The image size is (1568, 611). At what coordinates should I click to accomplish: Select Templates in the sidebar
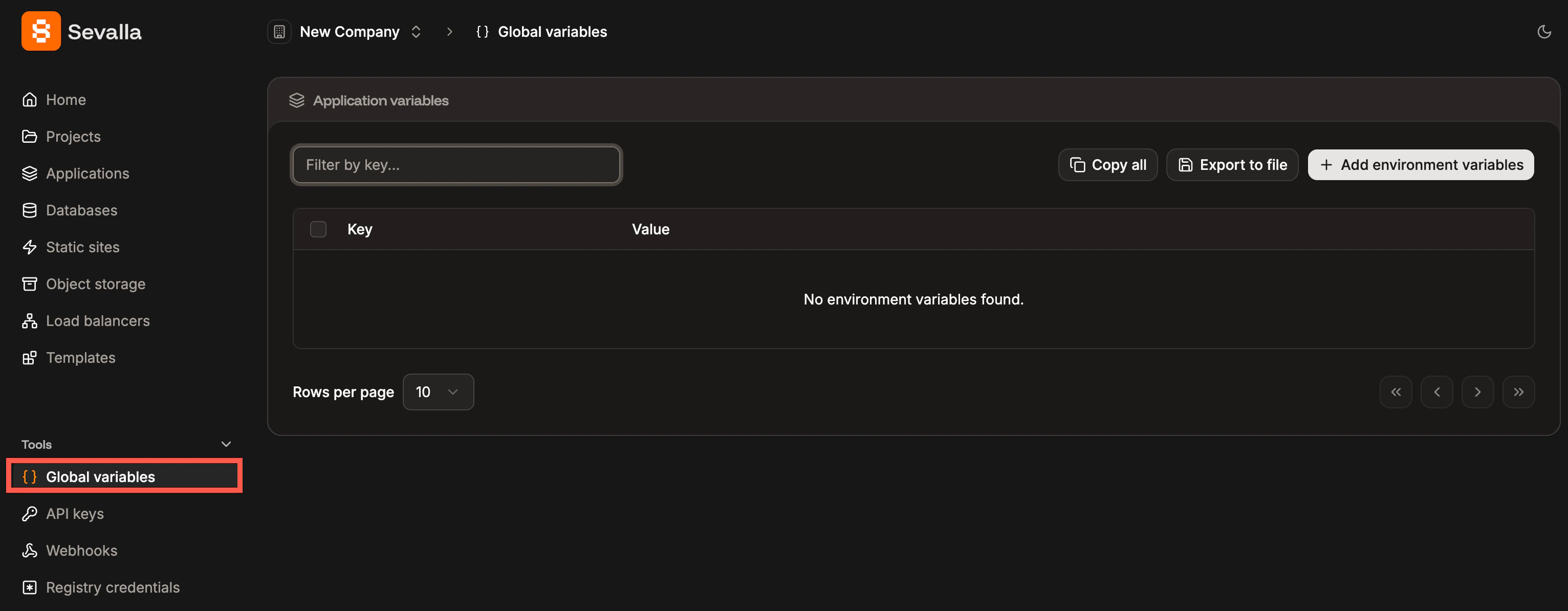(x=80, y=358)
